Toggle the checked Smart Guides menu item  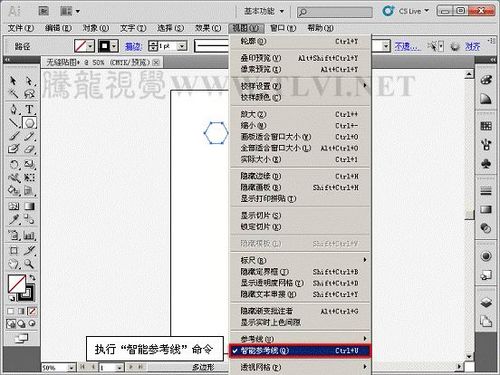click(300, 351)
